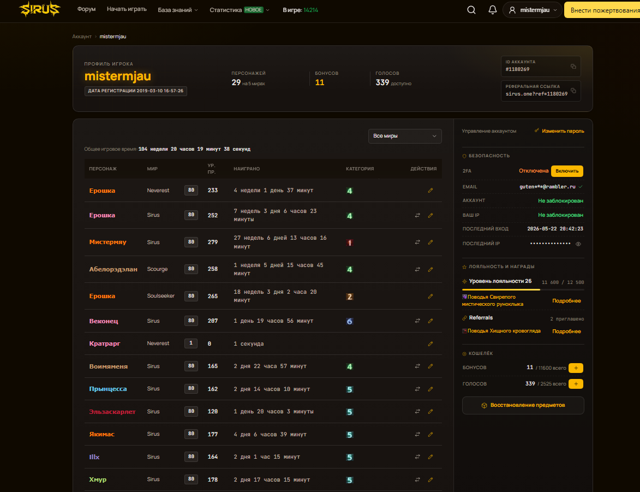
Task: Click the Категория column header
Action: coord(360,169)
